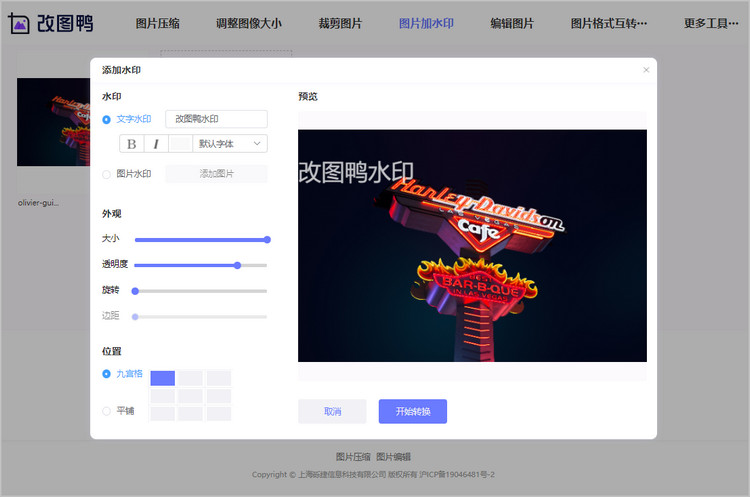This screenshot has width=750, height=497.
Task: Click the 取消 button
Action: [x=332, y=411]
